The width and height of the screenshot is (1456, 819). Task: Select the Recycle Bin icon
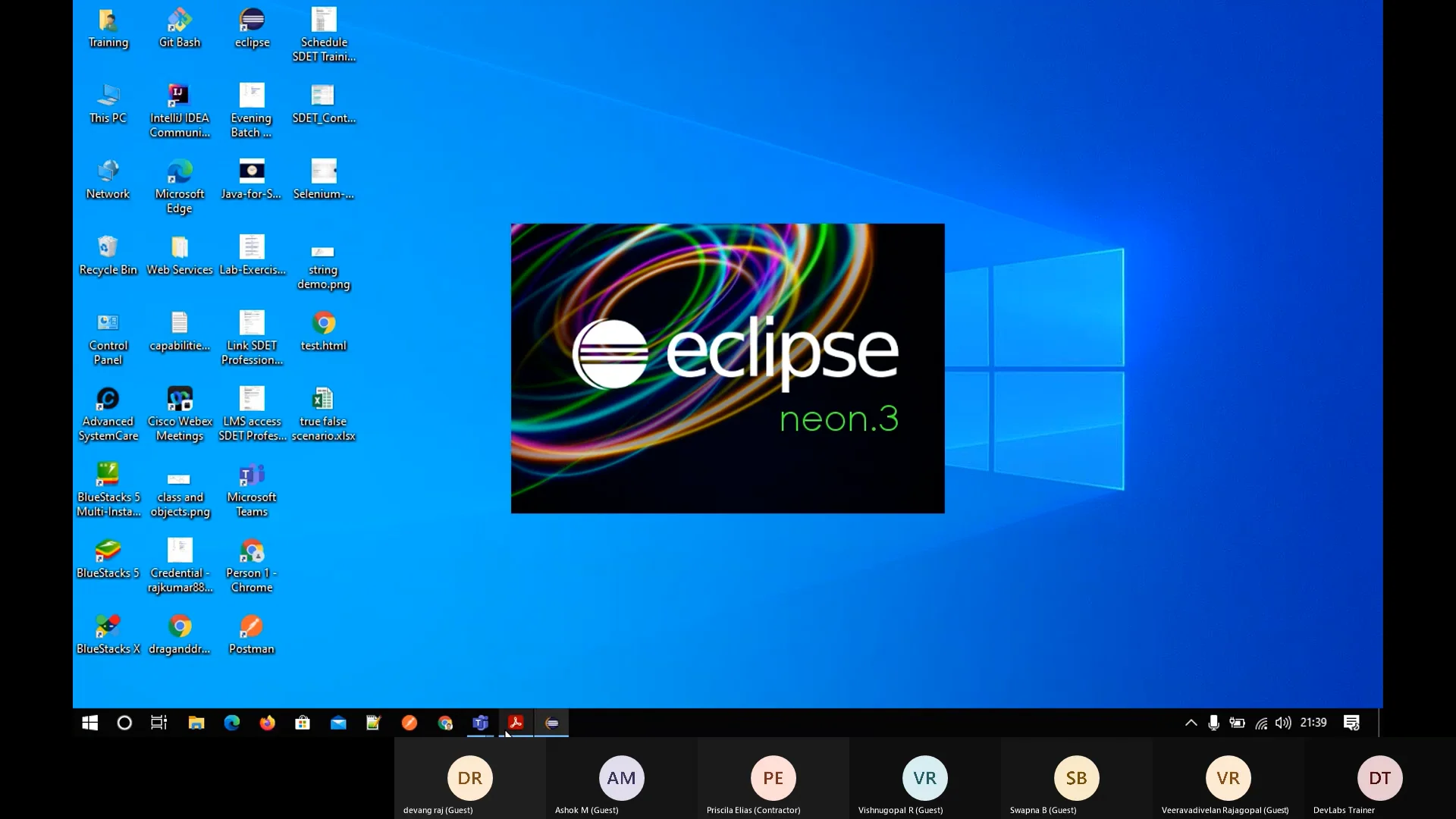108,256
